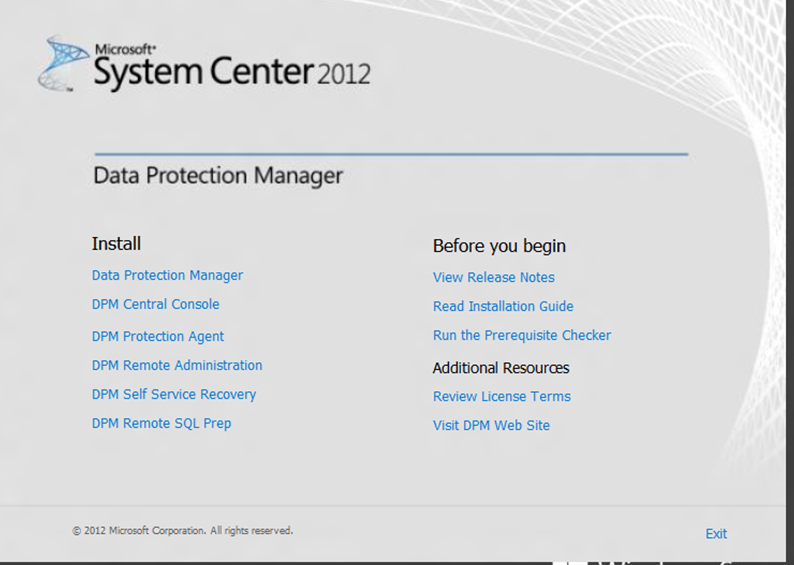Install Data Protection Manager link
The width and height of the screenshot is (794, 565).
tap(167, 275)
